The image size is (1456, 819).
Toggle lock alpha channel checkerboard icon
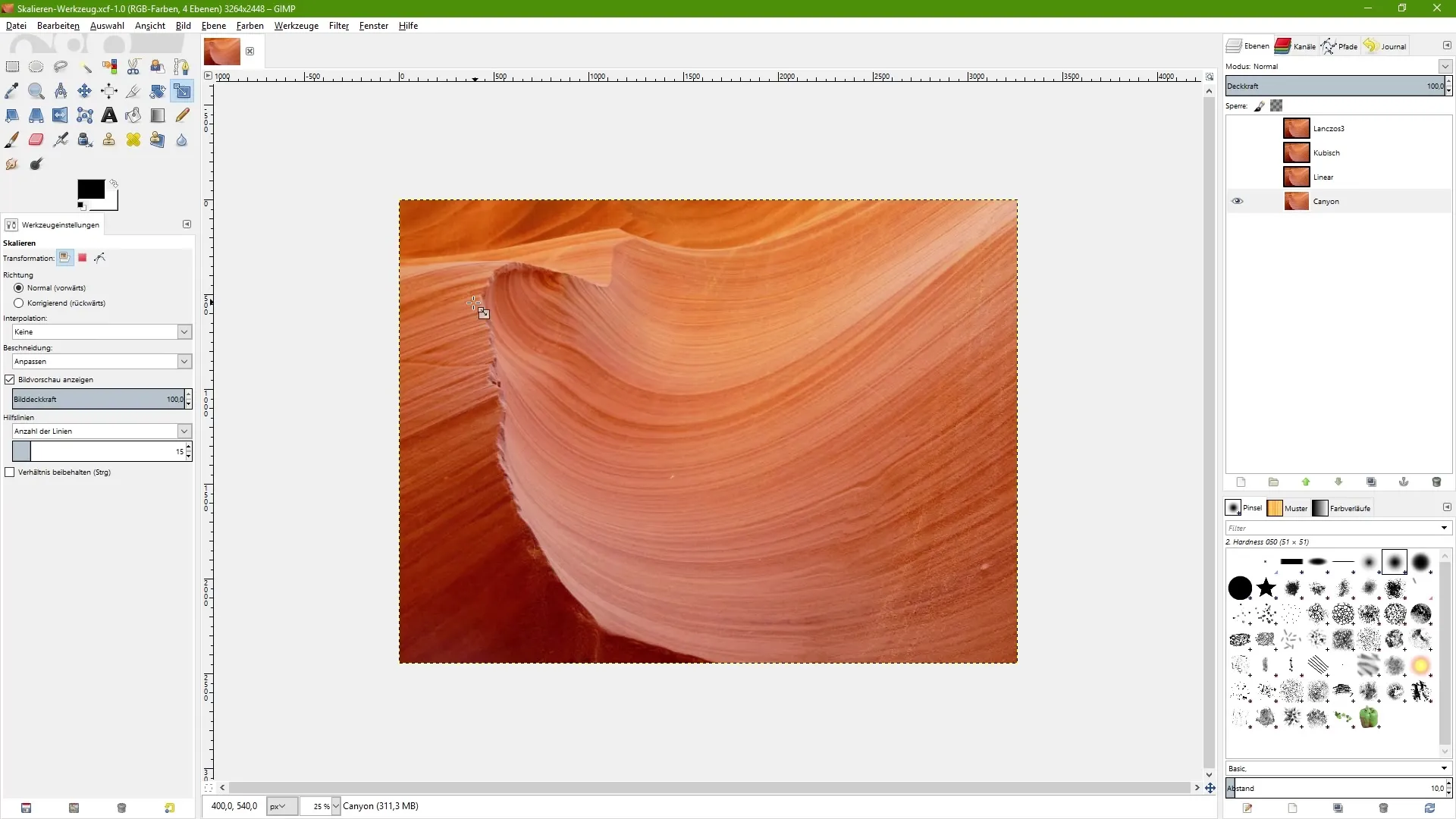coord(1277,106)
